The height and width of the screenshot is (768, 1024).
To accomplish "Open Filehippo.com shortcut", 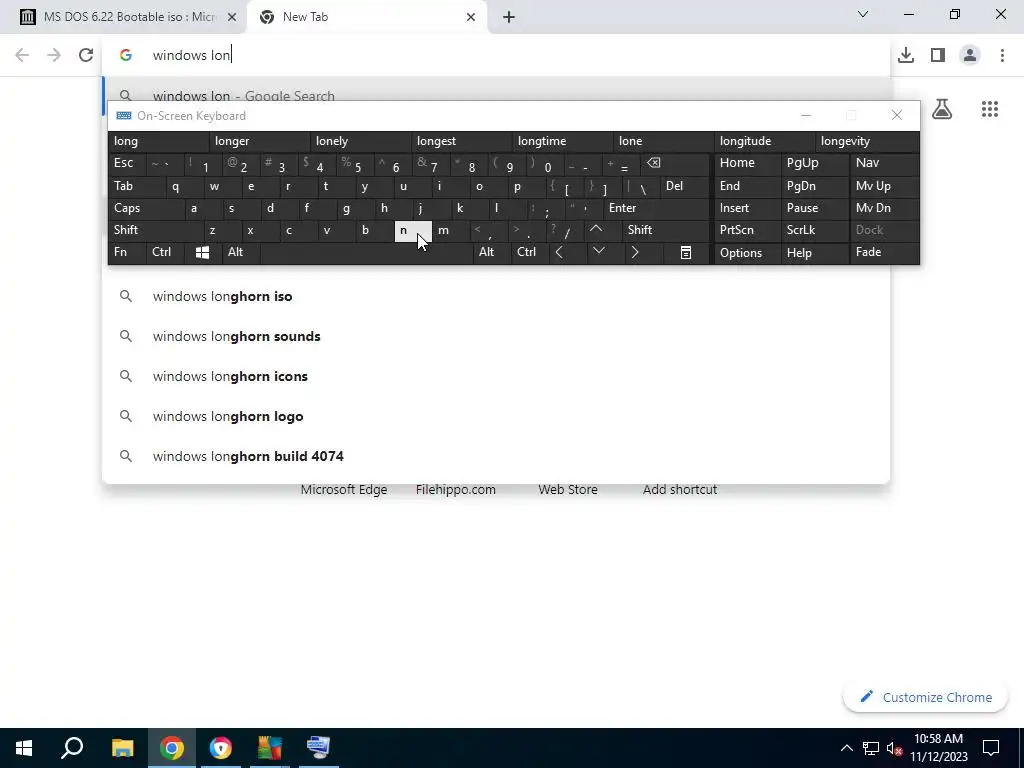I will tap(455, 490).
